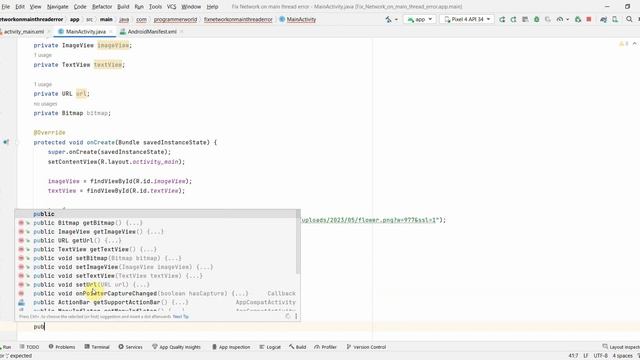
Task: Open the Build menu
Action: (123, 7)
